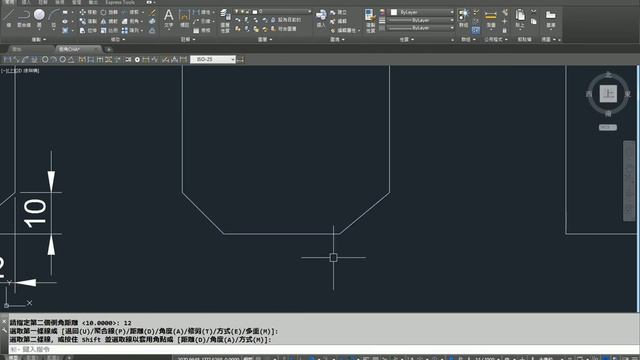The height and width of the screenshot is (360, 640).
Task: Expand the Block panel title
Action: (x=337, y=40)
